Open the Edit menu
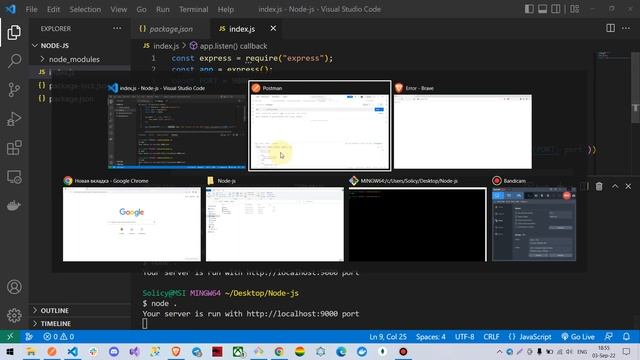The width and height of the screenshot is (640, 360). pyautogui.click(x=53, y=9)
